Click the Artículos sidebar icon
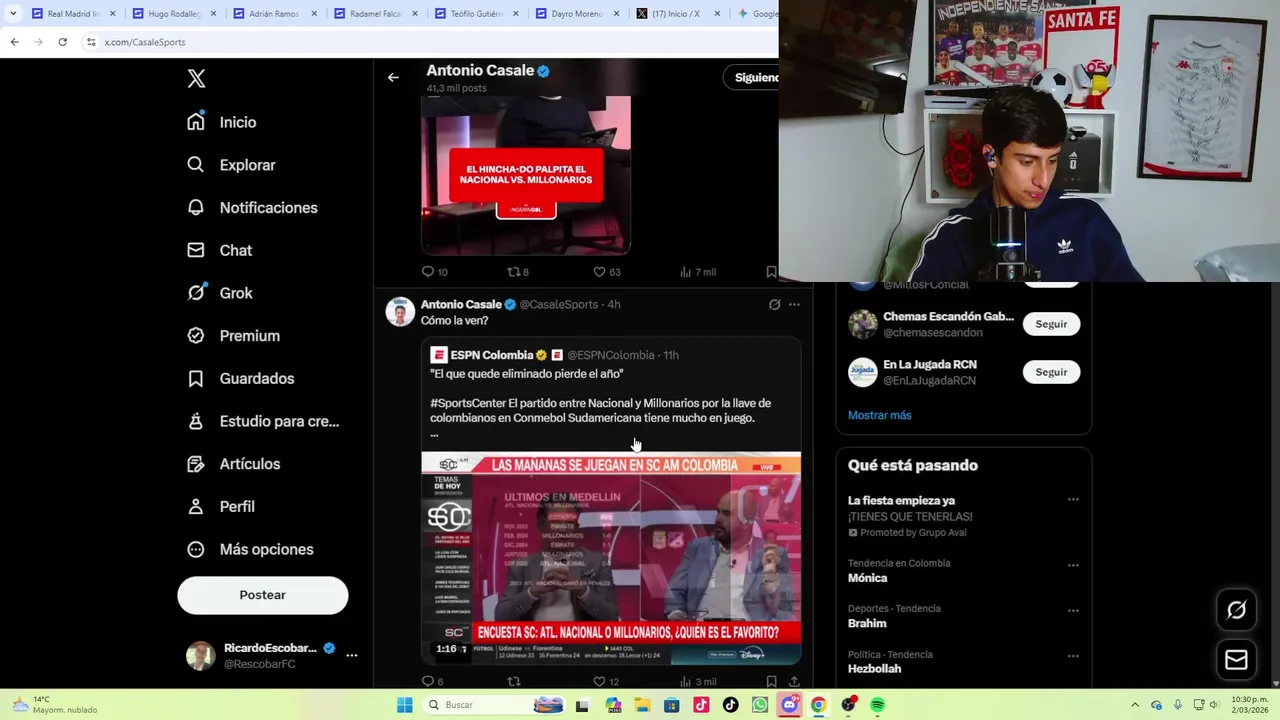This screenshot has height=720, width=1280. (196, 464)
